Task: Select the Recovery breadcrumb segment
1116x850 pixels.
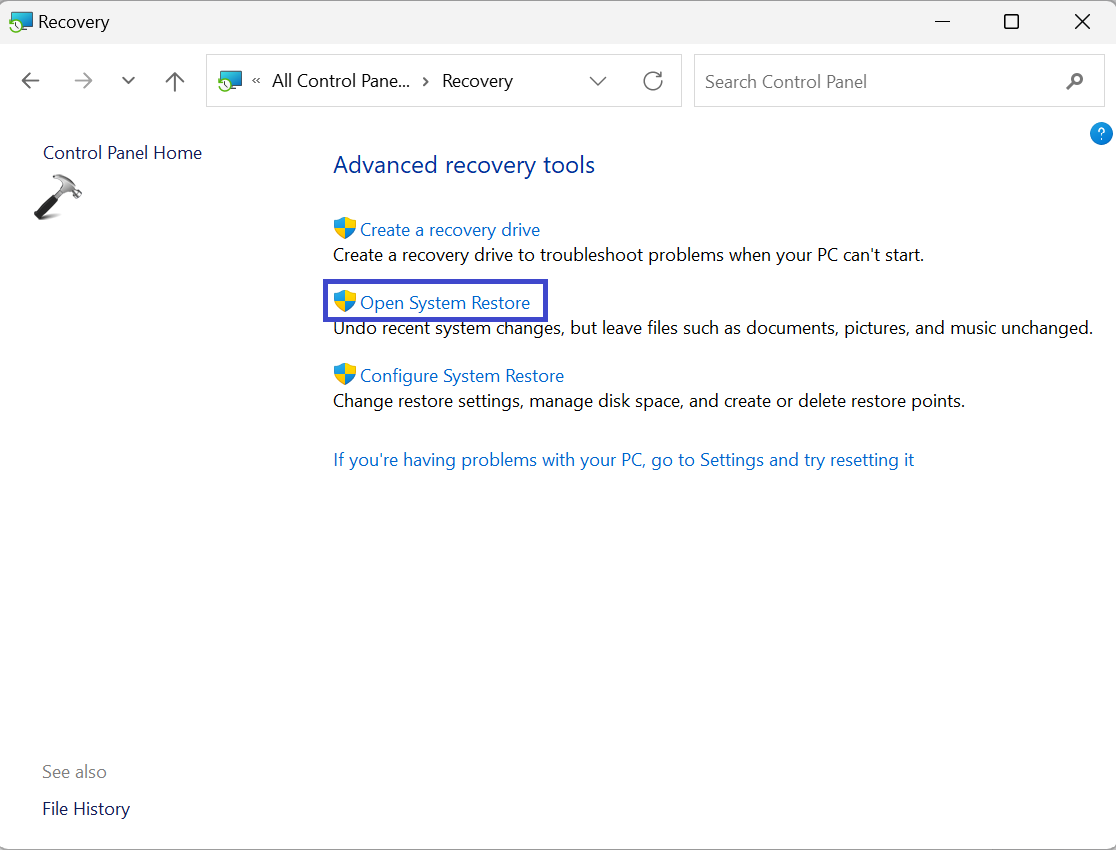Action: click(477, 81)
